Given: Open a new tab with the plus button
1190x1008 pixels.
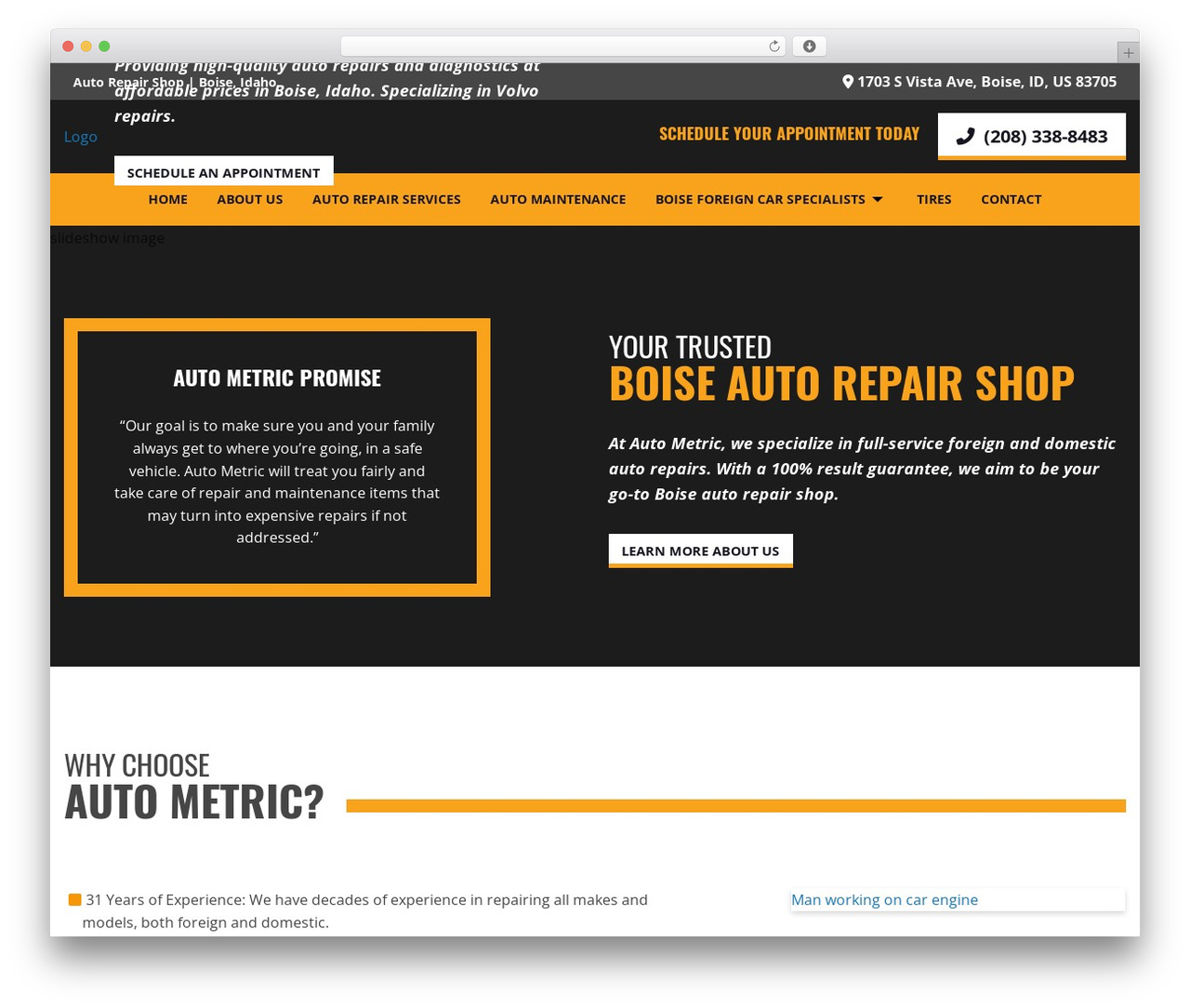Looking at the screenshot, I should tap(1128, 53).
